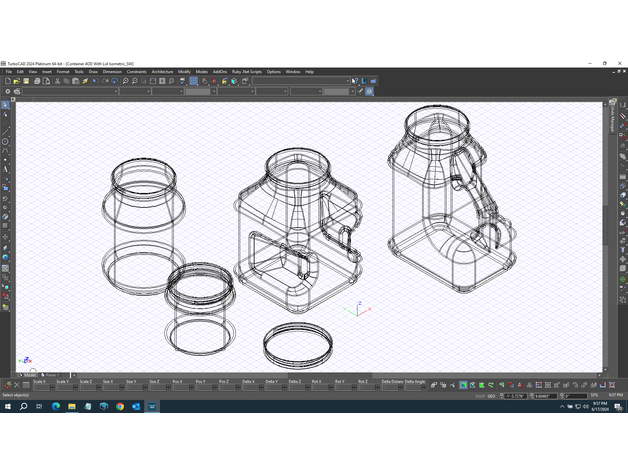This screenshot has width=628, height=472.
Task: Select the arrow Select tool in left toolbar
Action: click(x=5, y=105)
